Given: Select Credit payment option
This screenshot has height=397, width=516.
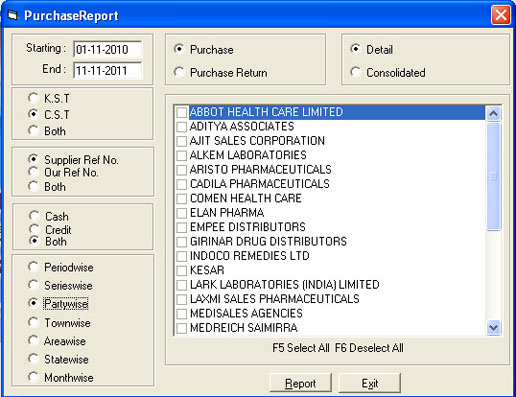Looking at the screenshot, I should 34,229.
